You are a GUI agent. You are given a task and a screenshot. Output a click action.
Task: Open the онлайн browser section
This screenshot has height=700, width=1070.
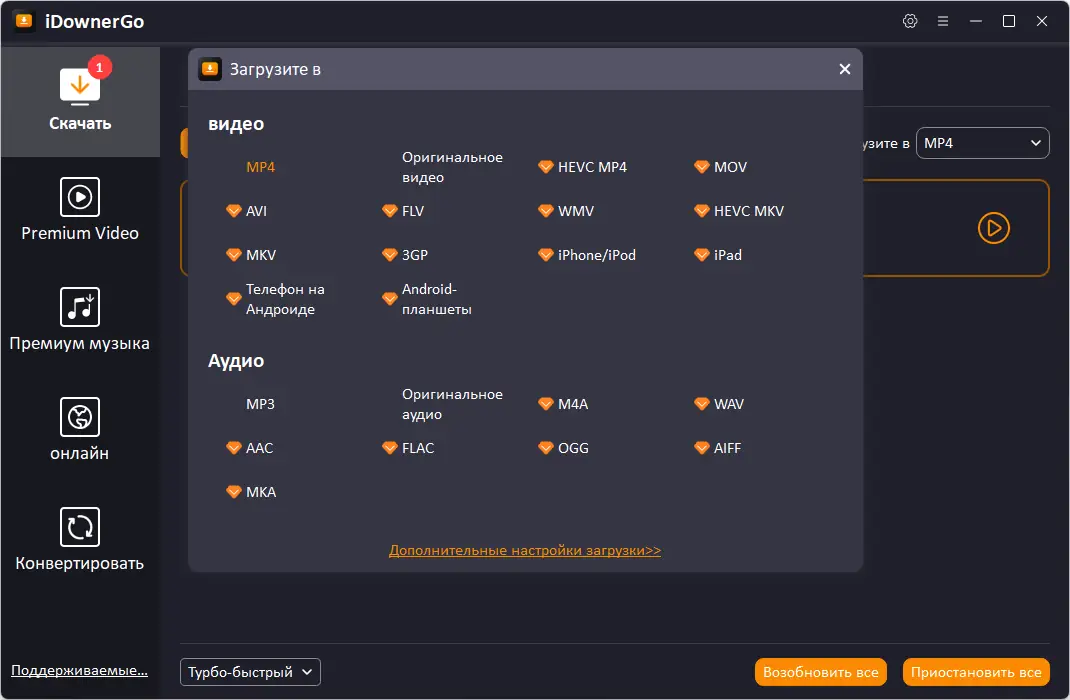pyautogui.click(x=80, y=430)
